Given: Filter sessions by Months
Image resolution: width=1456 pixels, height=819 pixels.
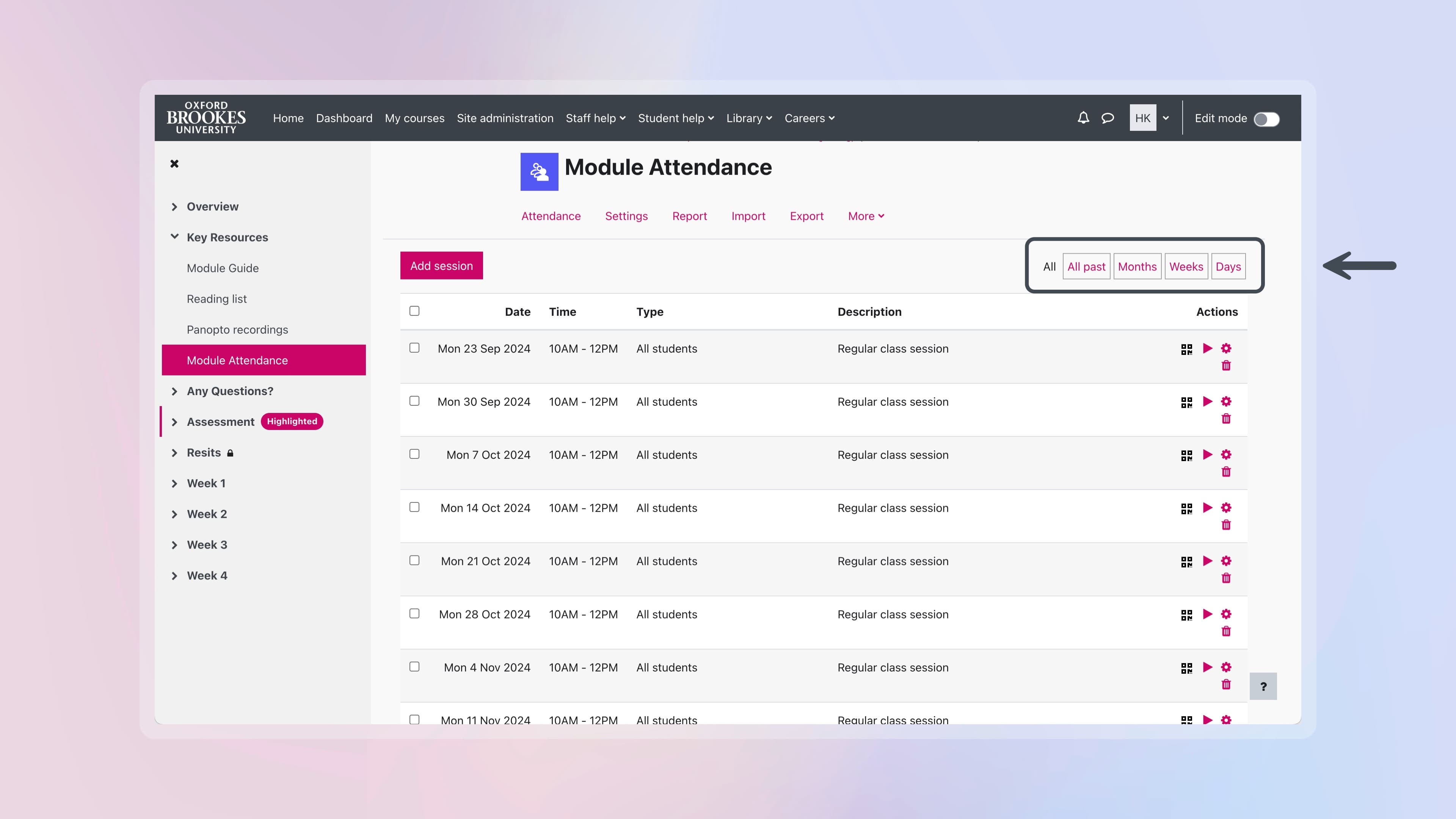Looking at the screenshot, I should tap(1137, 266).
